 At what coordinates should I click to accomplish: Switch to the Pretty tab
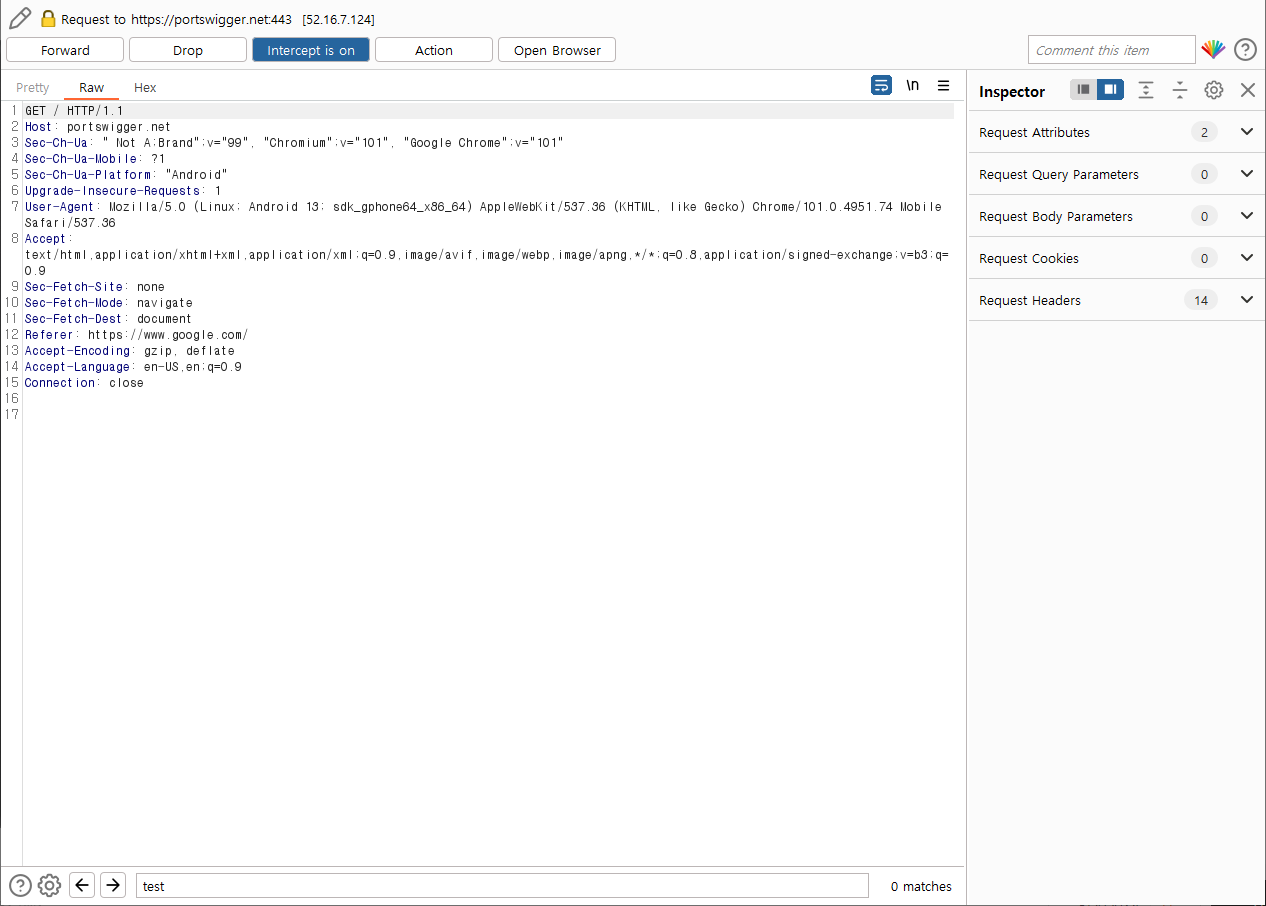point(33,87)
